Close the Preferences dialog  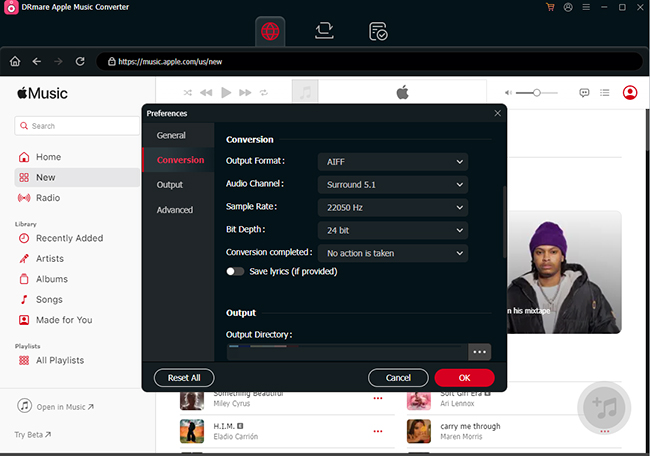(x=497, y=113)
